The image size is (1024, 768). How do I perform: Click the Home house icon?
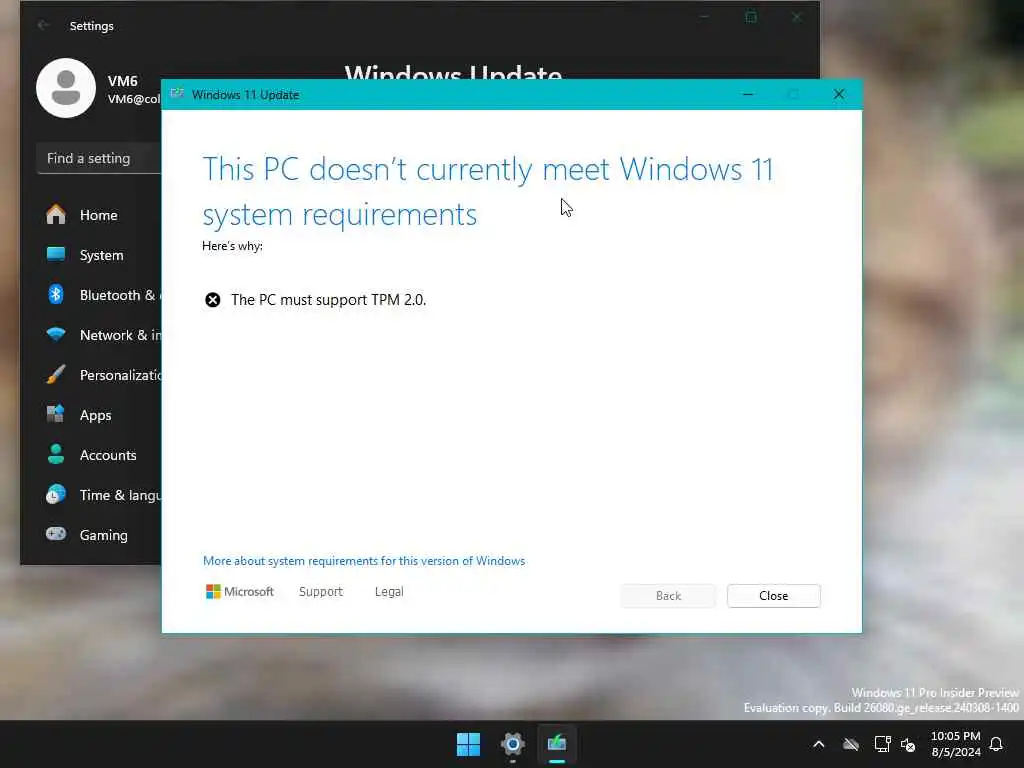(56, 214)
